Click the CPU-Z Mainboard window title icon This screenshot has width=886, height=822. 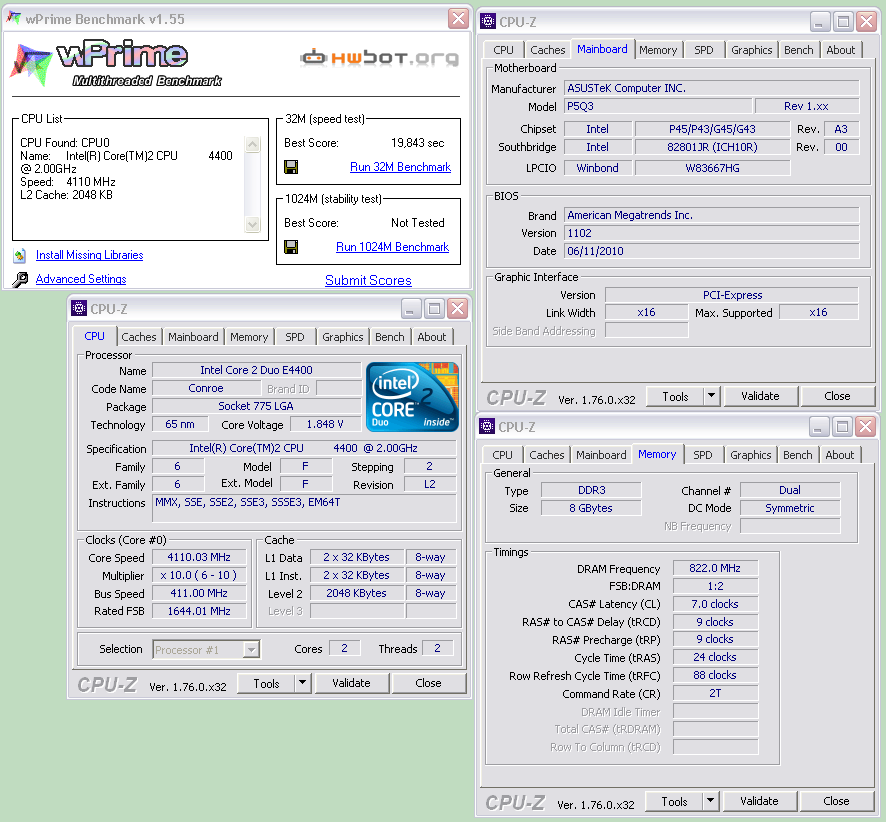tap(488, 21)
